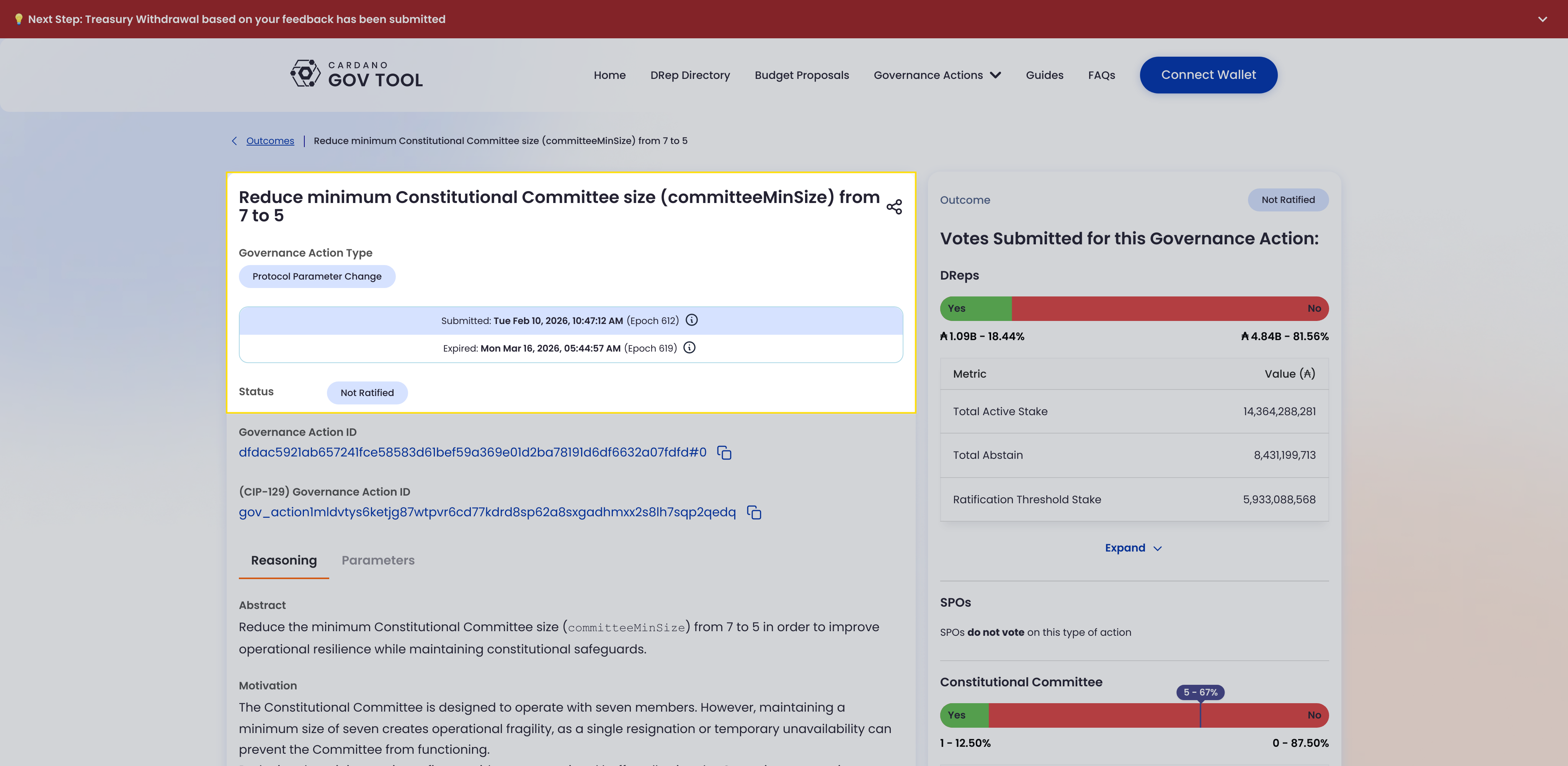Image resolution: width=1568 pixels, height=766 pixels.
Task: Copy the CIP-129 Governance Action ID
Action: pyautogui.click(x=753, y=513)
